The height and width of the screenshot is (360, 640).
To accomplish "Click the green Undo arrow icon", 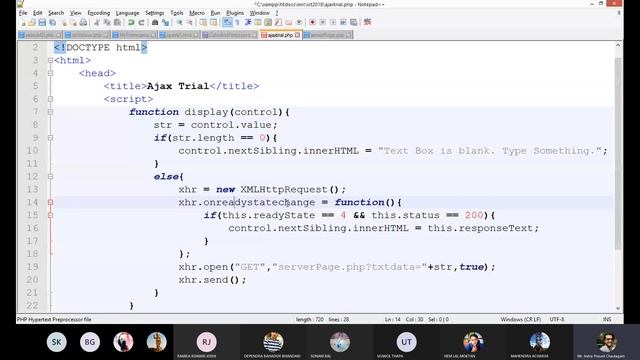I will (131, 22).
